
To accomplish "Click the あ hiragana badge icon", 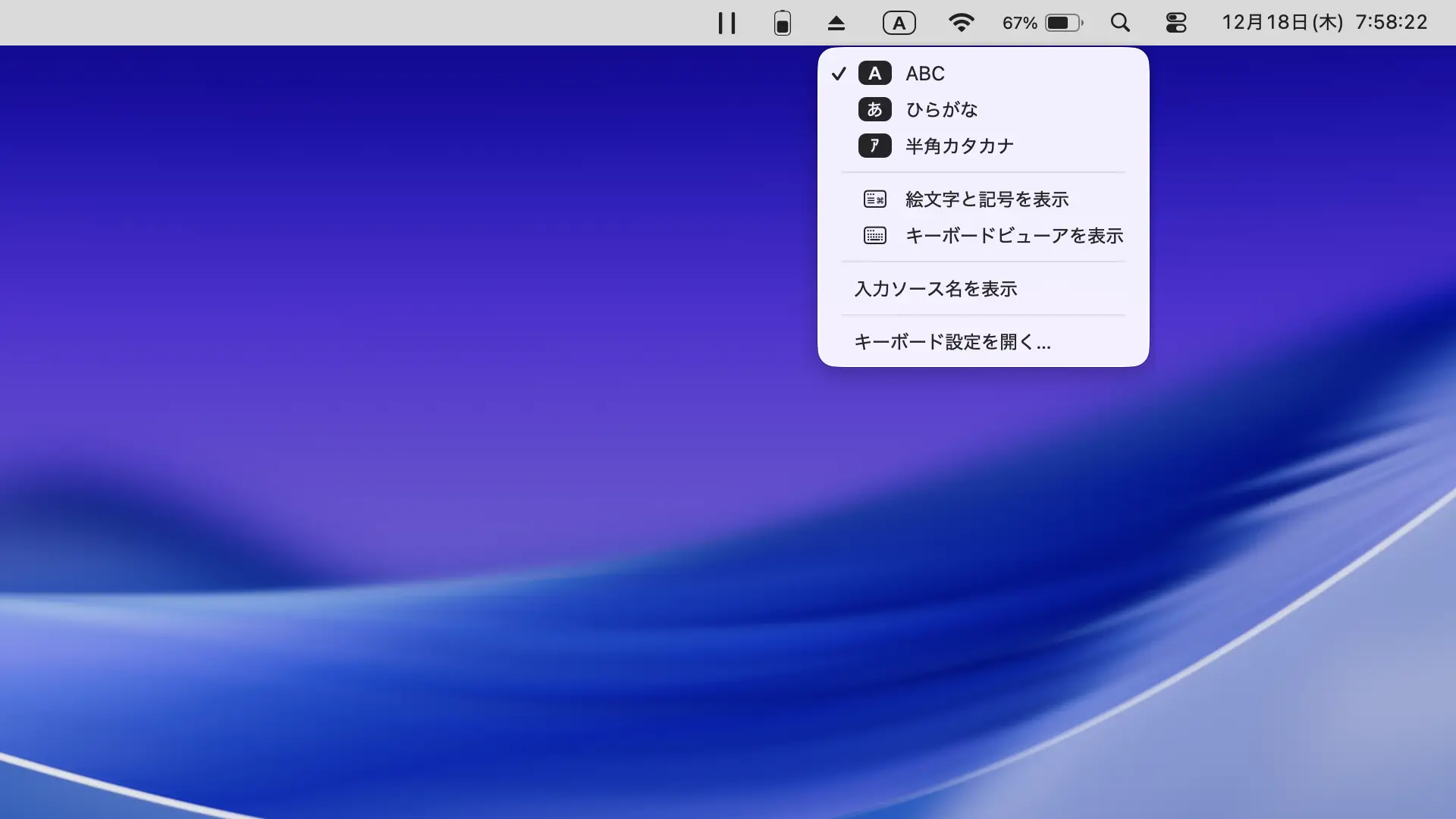I will pyautogui.click(x=874, y=109).
